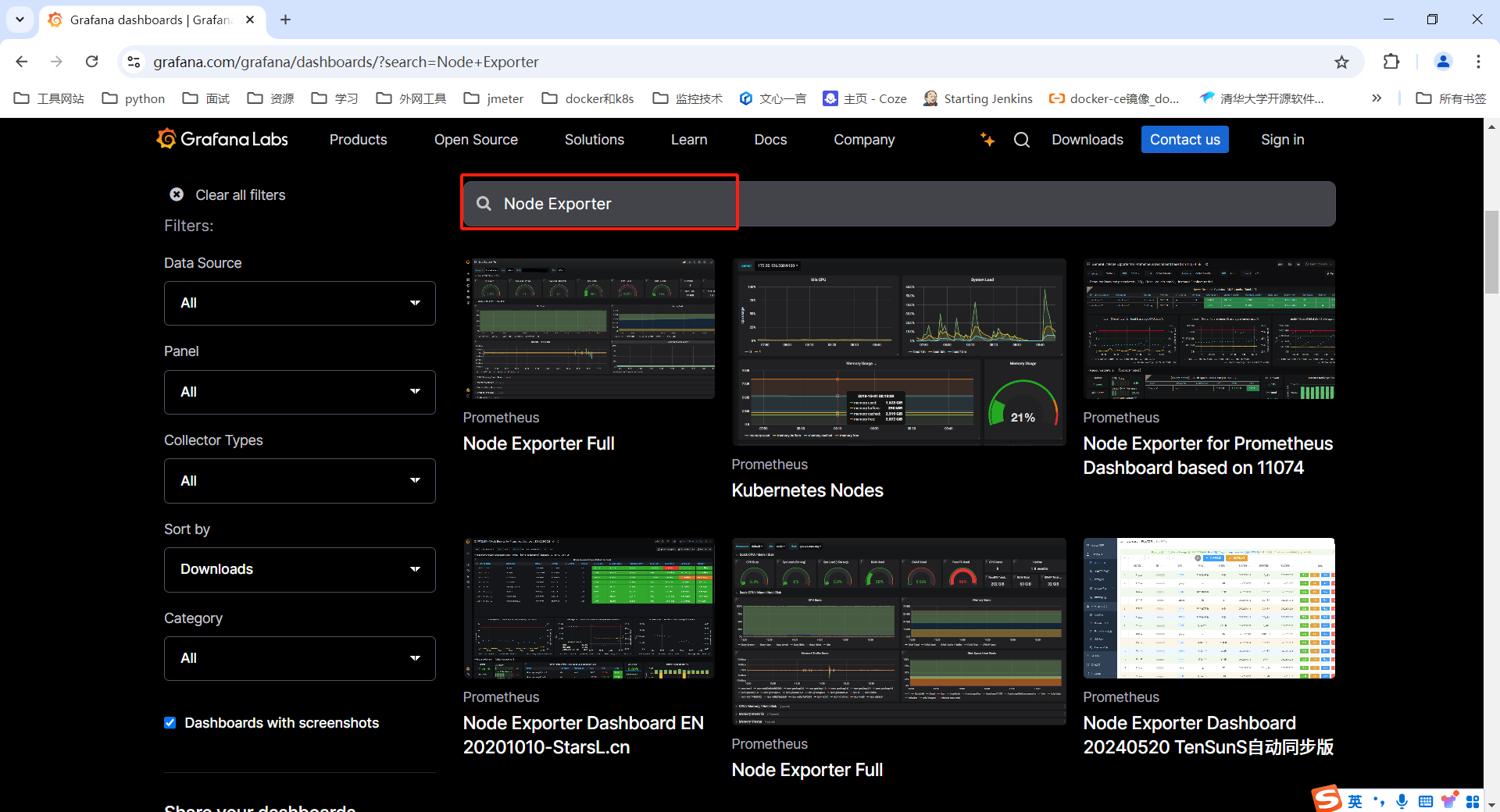Open the Solutions menu

coord(595,140)
